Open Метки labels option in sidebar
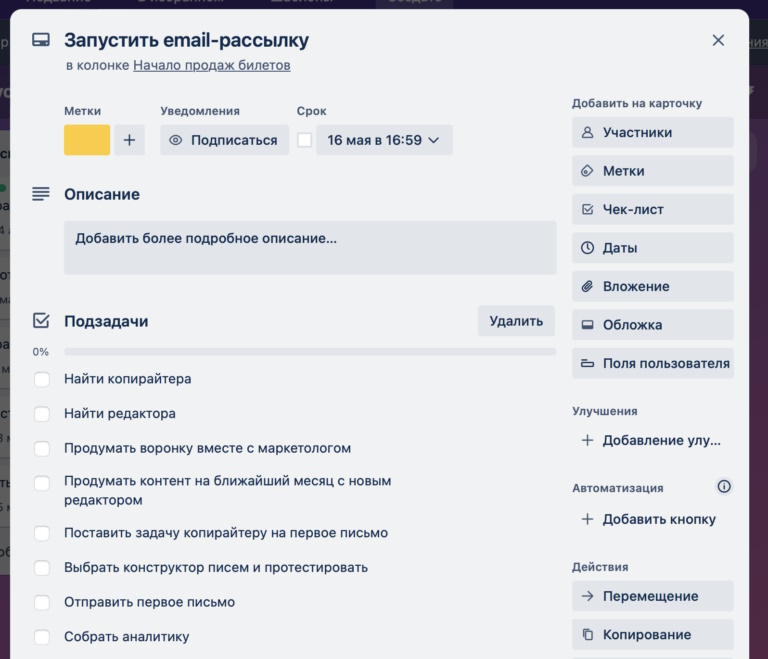Image resolution: width=768 pixels, height=659 pixels. click(652, 171)
